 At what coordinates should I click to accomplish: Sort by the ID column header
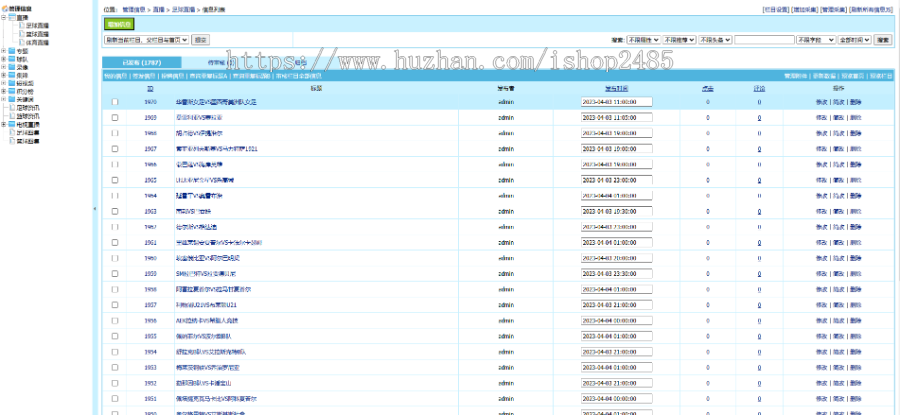[150, 88]
